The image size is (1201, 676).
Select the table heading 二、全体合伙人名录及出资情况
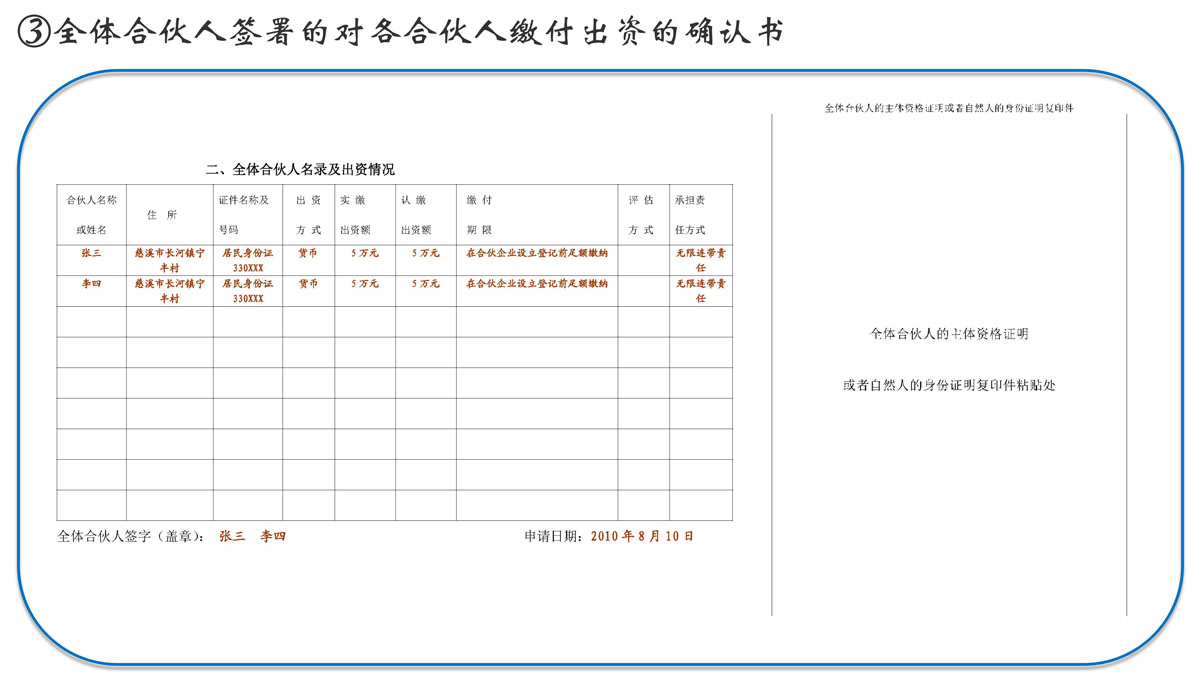(x=300, y=169)
